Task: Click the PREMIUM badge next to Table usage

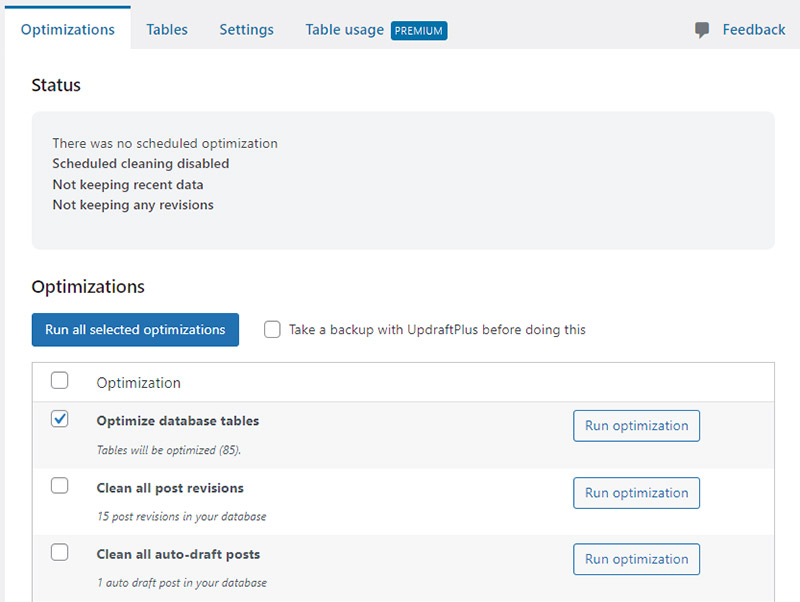Action: (418, 30)
